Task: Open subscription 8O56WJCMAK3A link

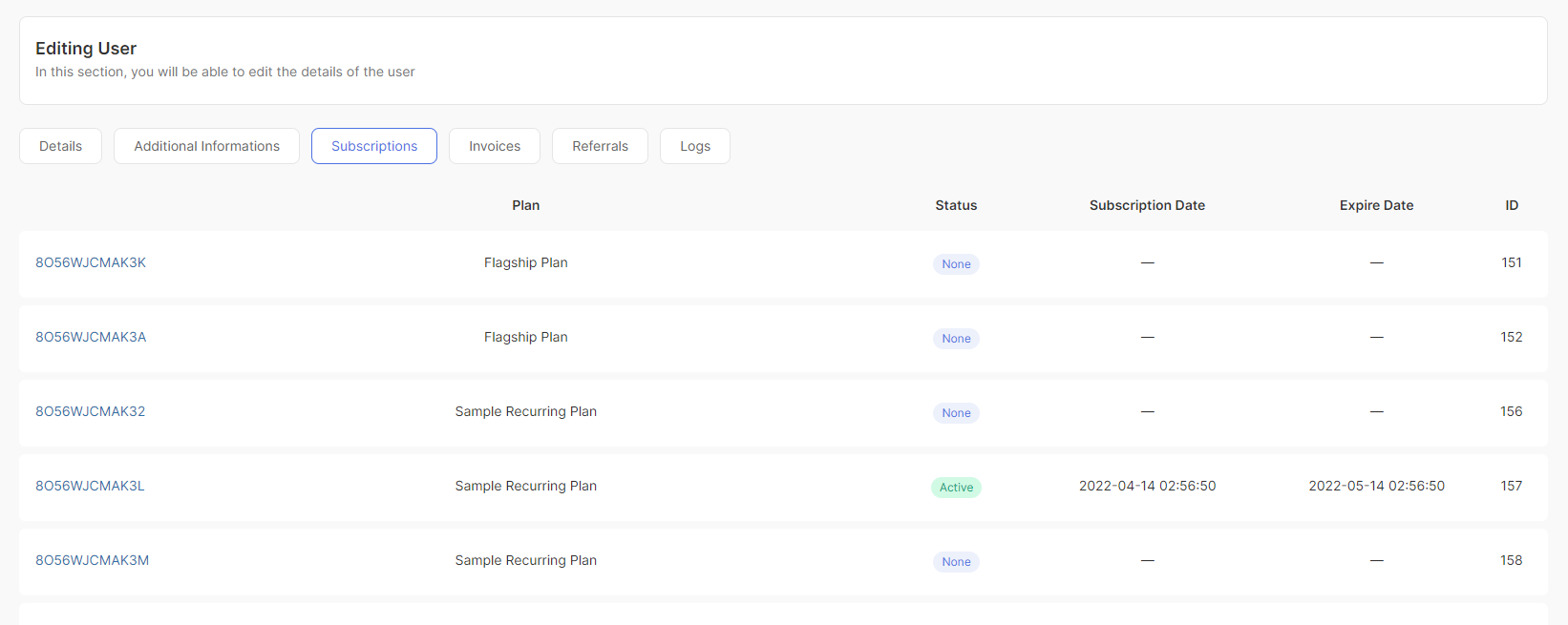Action: pyautogui.click(x=91, y=337)
